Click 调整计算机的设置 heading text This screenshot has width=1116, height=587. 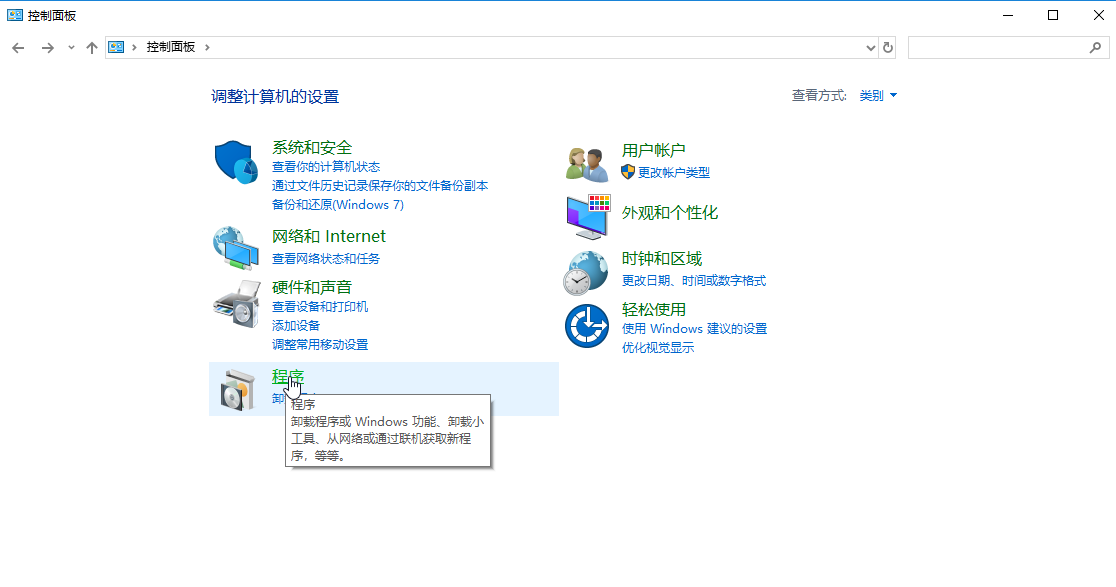click(x=275, y=97)
